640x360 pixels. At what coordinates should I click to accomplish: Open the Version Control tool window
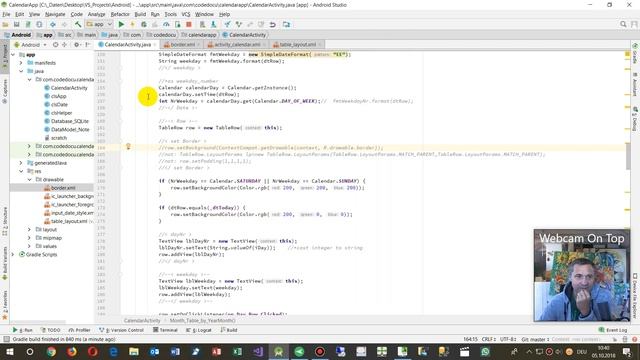pyautogui.click(x=121, y=330)
